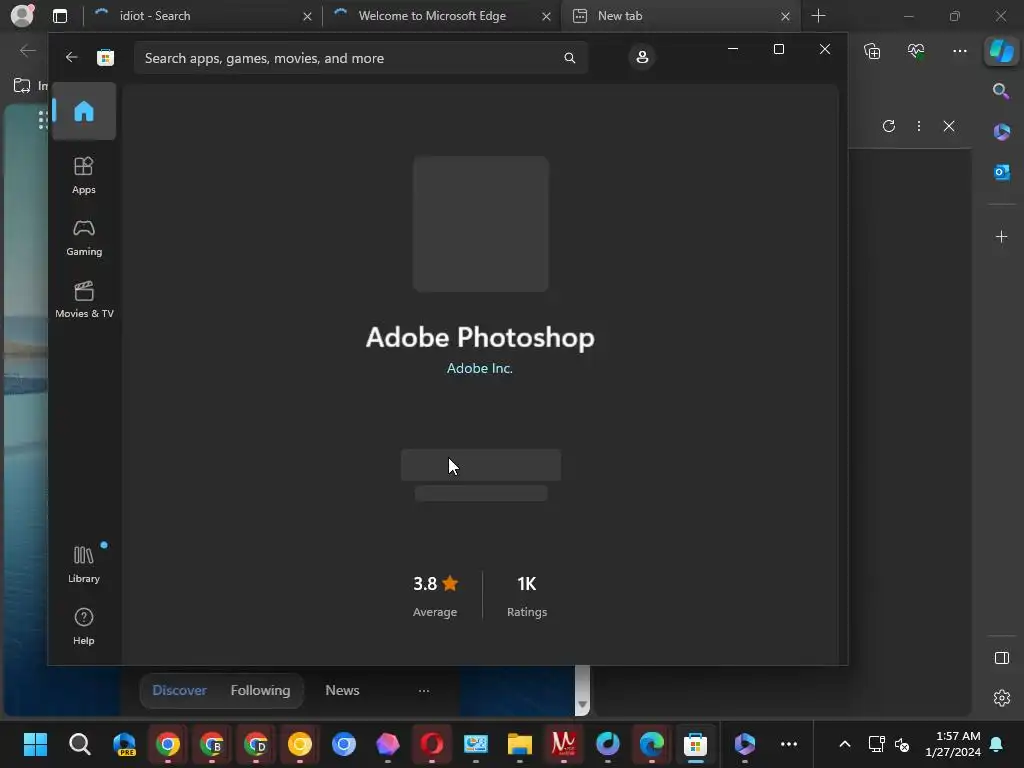Open Chrome D profile taskbar icon

click(256, 744)
